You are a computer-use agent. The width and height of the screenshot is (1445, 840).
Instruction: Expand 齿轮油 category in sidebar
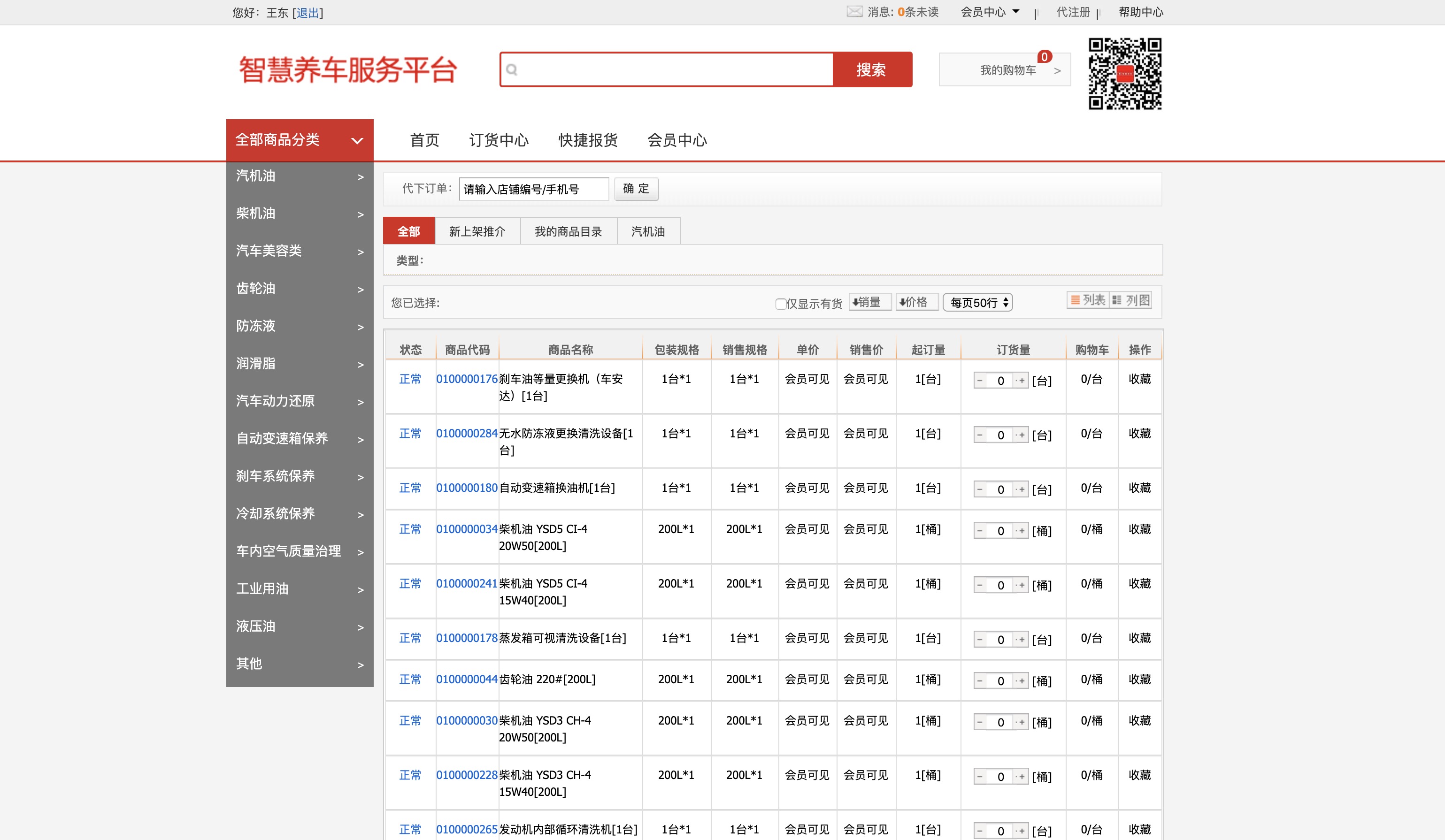click(300, 289)
